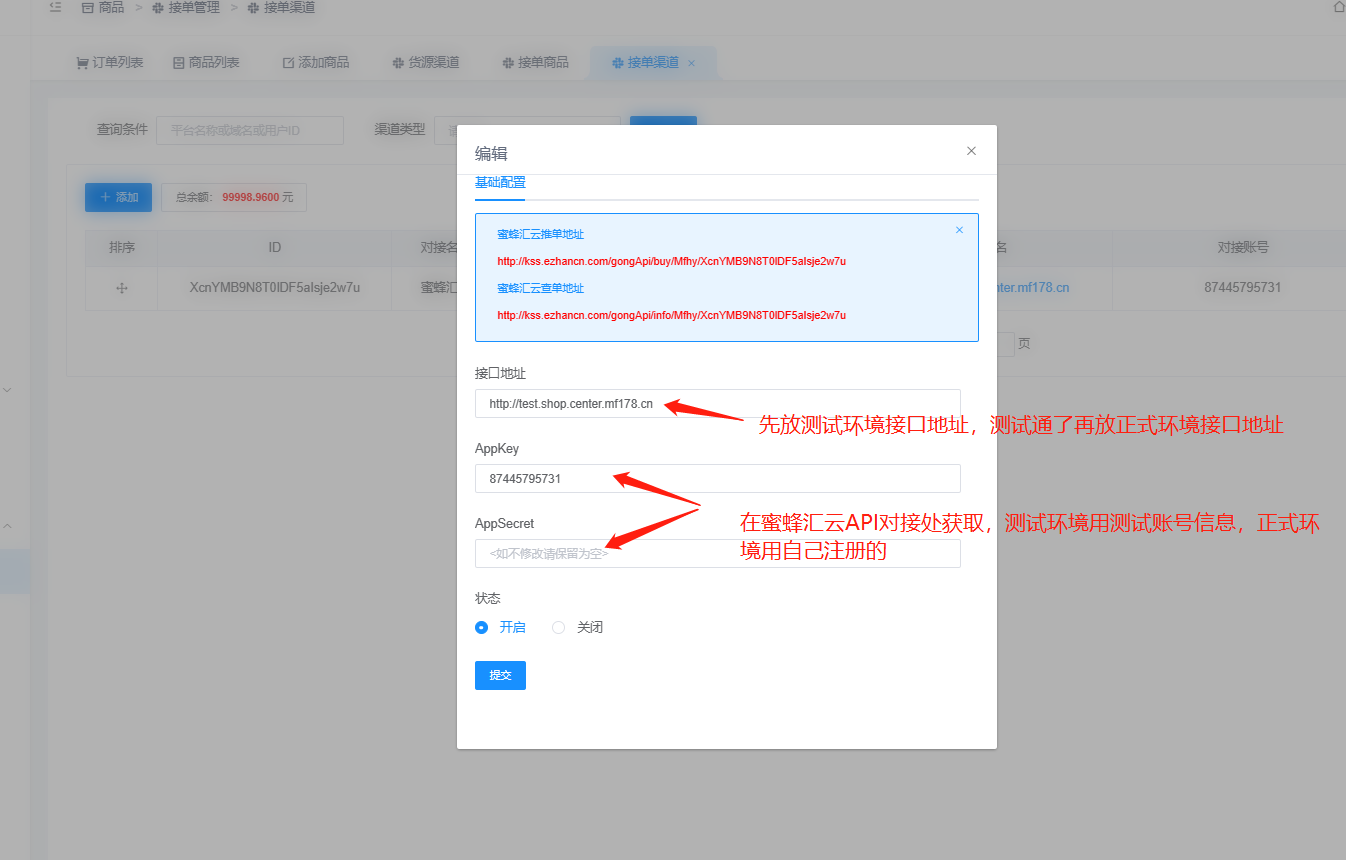Image resolution: width=1346 pixels, height=860 pixels.
Task: Click the 商品列表 tab icon
Action: point(179,63)
